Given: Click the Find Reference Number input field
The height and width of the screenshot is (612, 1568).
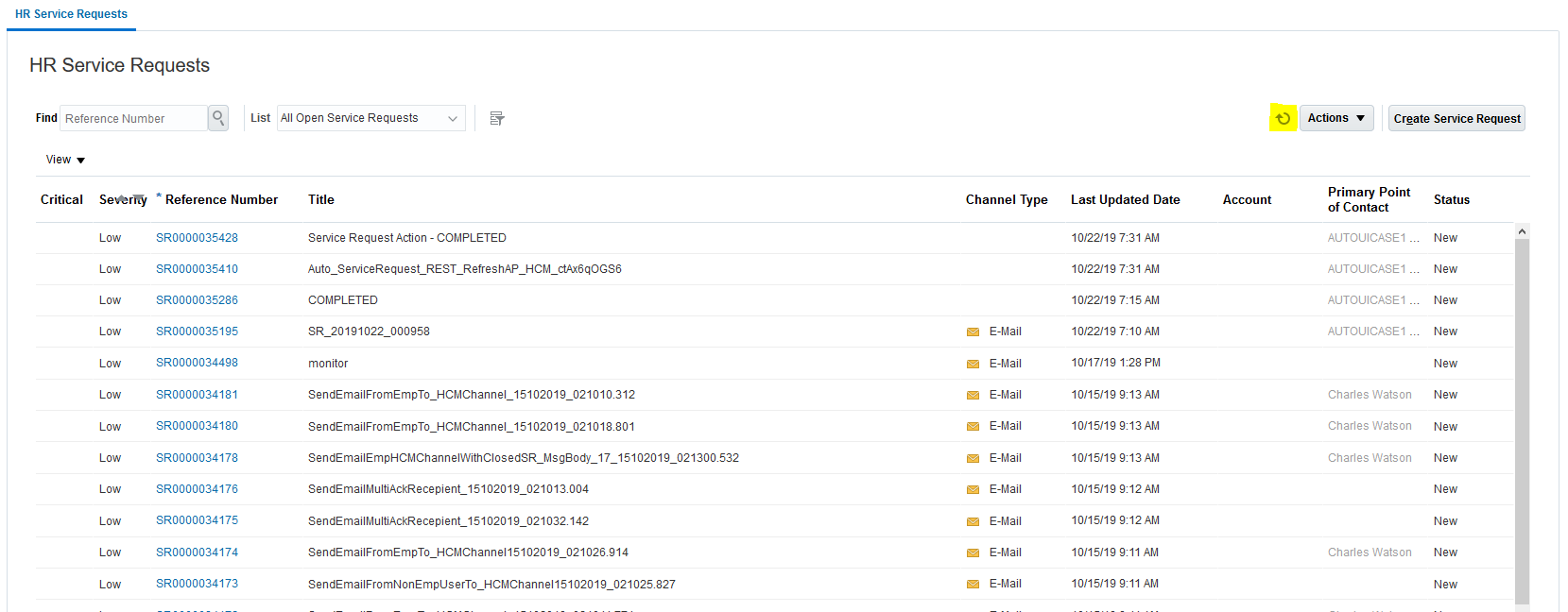Looking at the screenshot, I should click(132, 118).
